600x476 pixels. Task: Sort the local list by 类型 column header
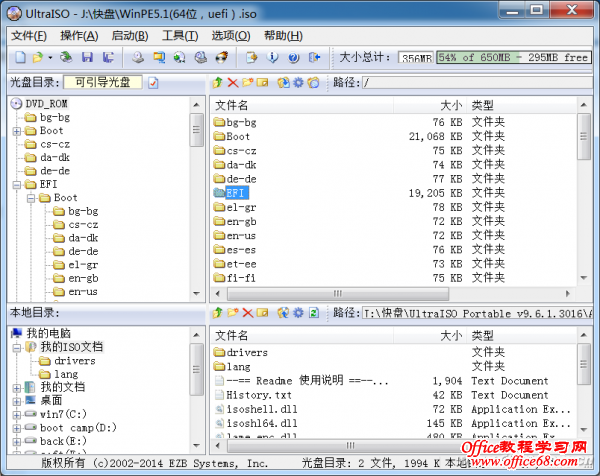tap(522, 336)
